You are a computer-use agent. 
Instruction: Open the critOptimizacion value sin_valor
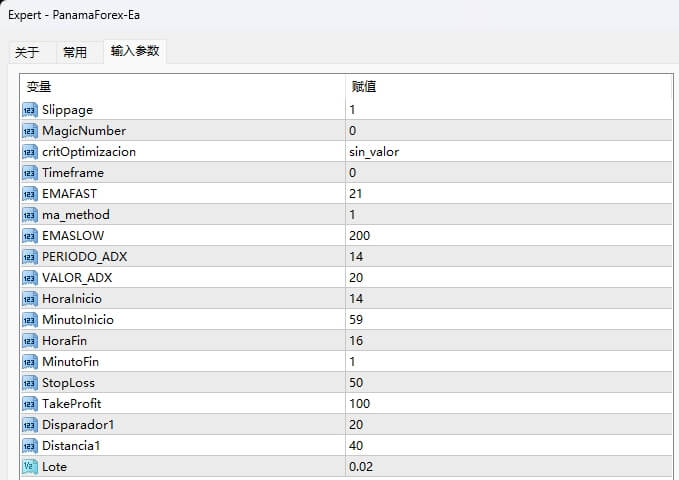pyautogui.click(x=374, y=151)
